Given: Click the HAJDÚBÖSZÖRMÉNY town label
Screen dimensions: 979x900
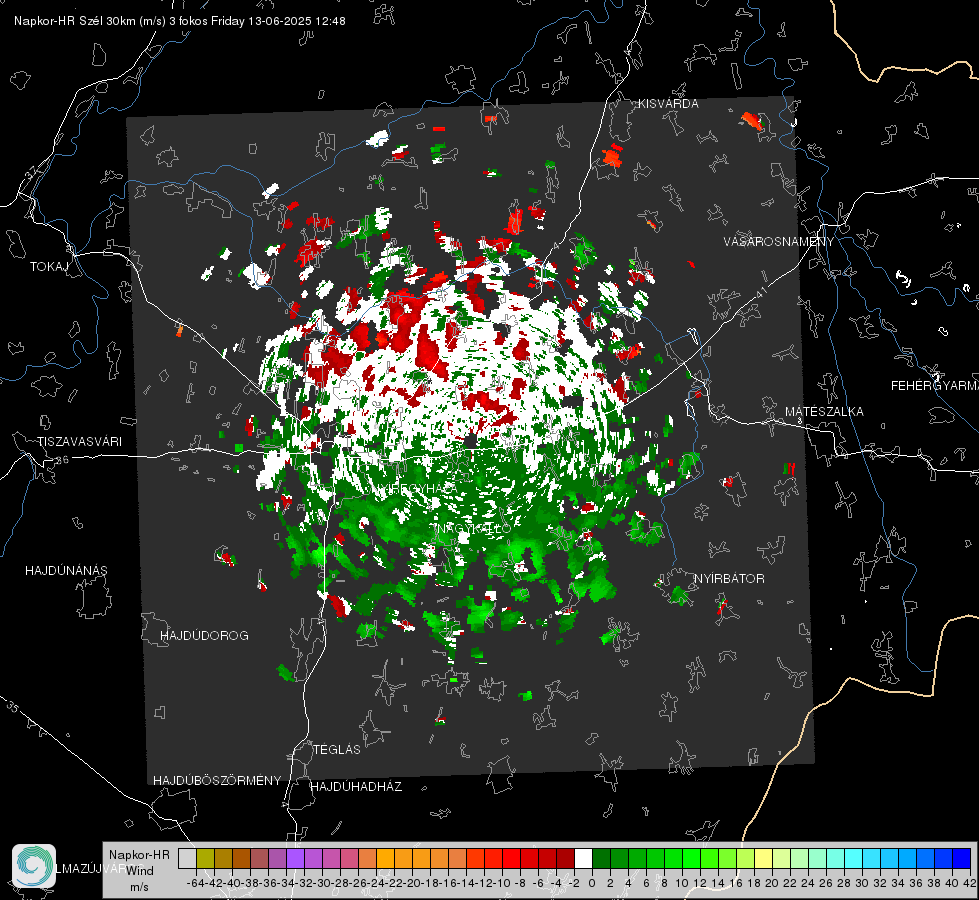Looking at the screenshot, I should (x=217, y=781).
